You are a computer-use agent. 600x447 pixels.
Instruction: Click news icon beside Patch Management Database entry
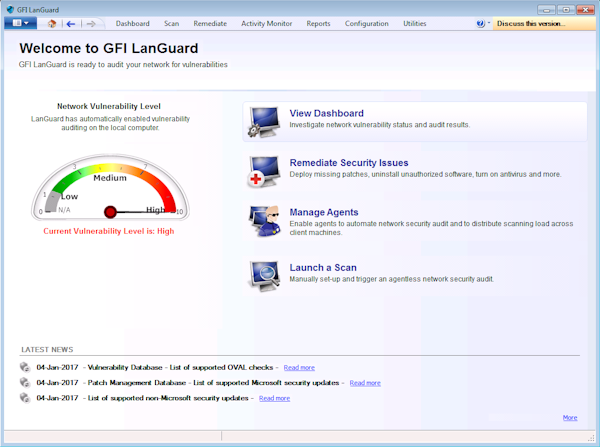(x=25, y=382)
